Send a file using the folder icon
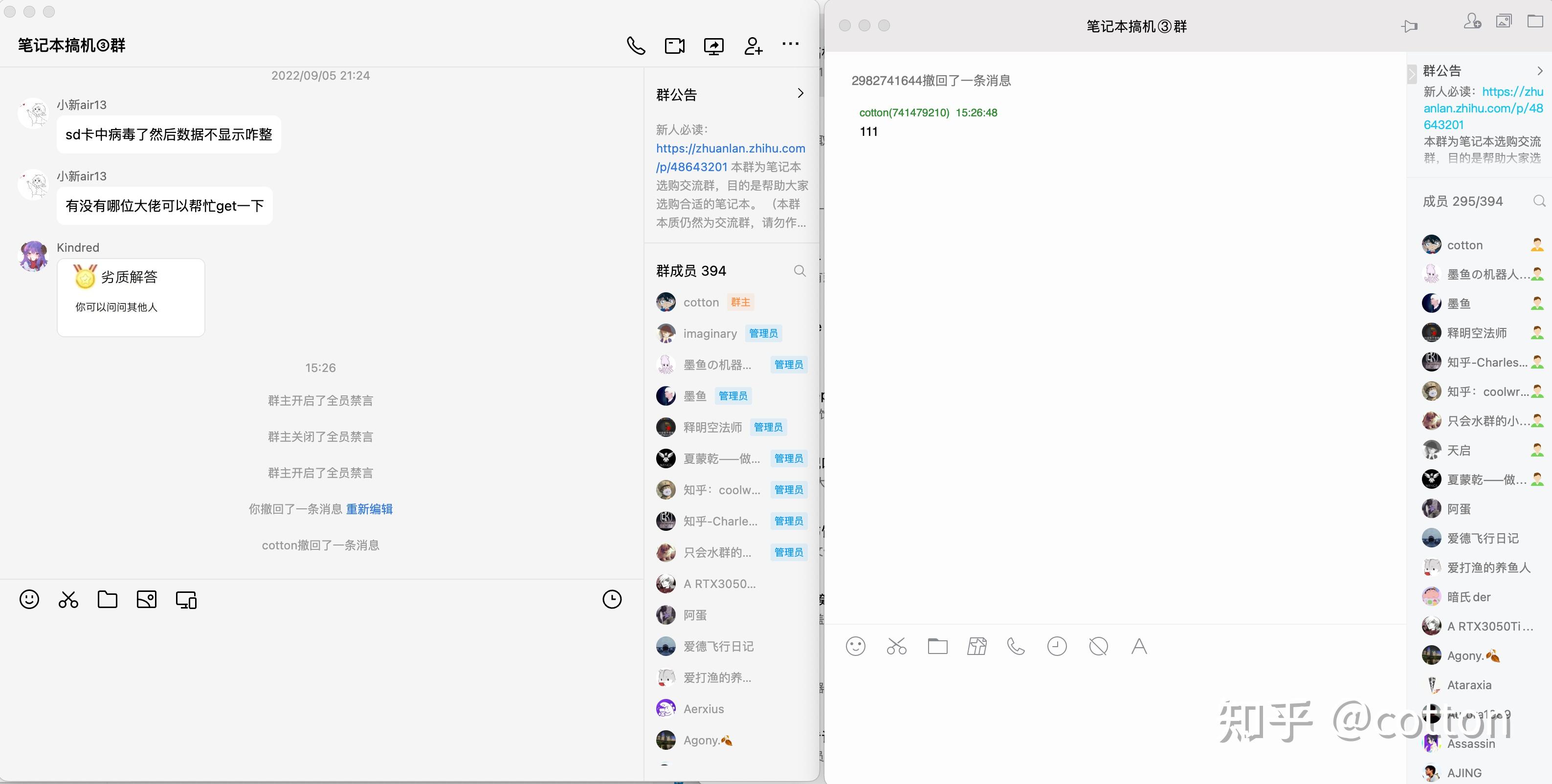Screen dimensions: 1552x784 coord(107,599)
